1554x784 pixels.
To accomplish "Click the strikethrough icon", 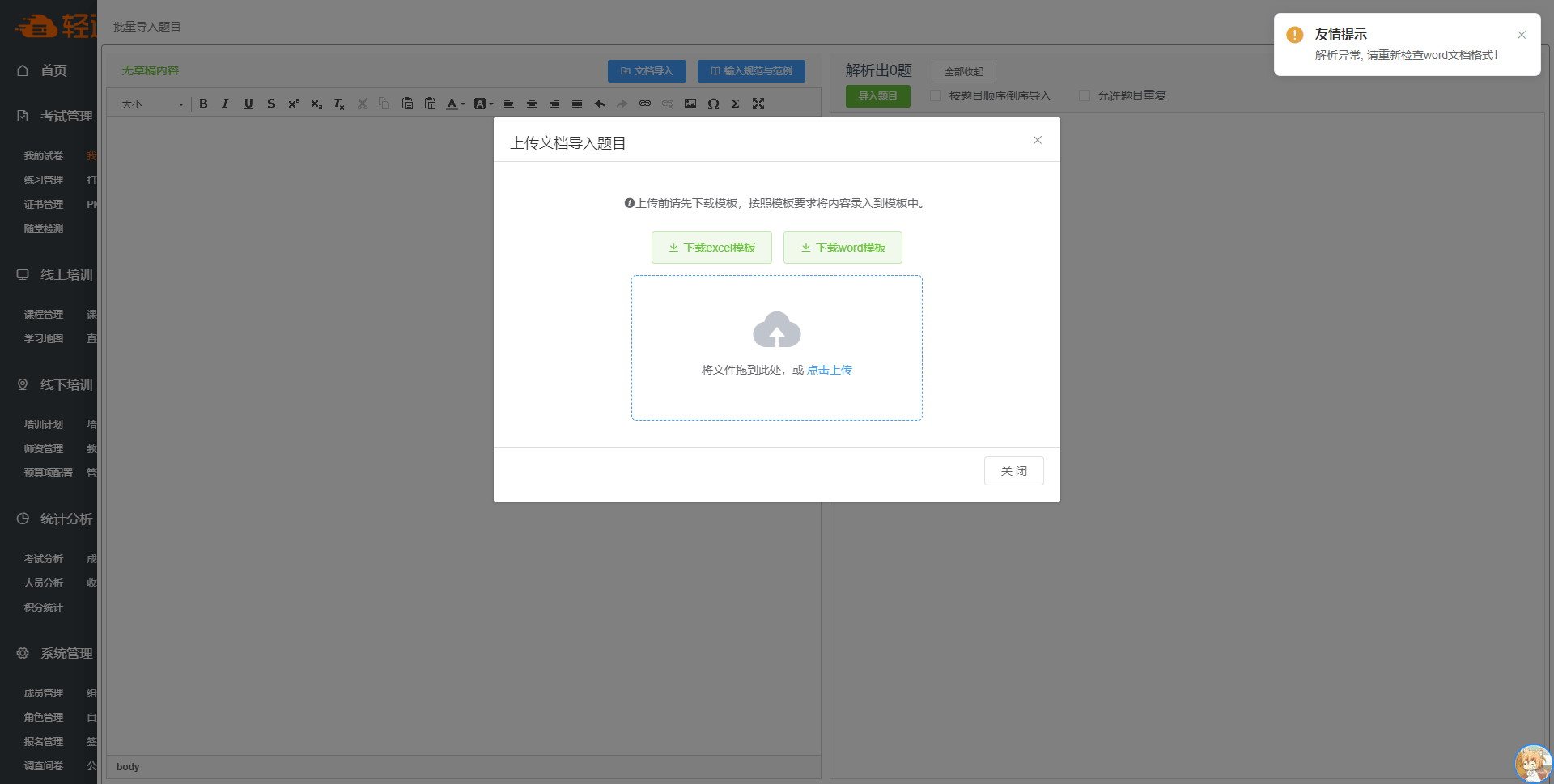I will (x=271, y=104).
